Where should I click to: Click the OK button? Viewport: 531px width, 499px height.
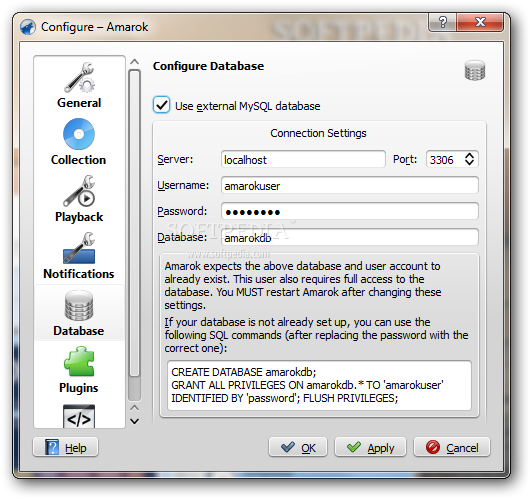(298, 447)
